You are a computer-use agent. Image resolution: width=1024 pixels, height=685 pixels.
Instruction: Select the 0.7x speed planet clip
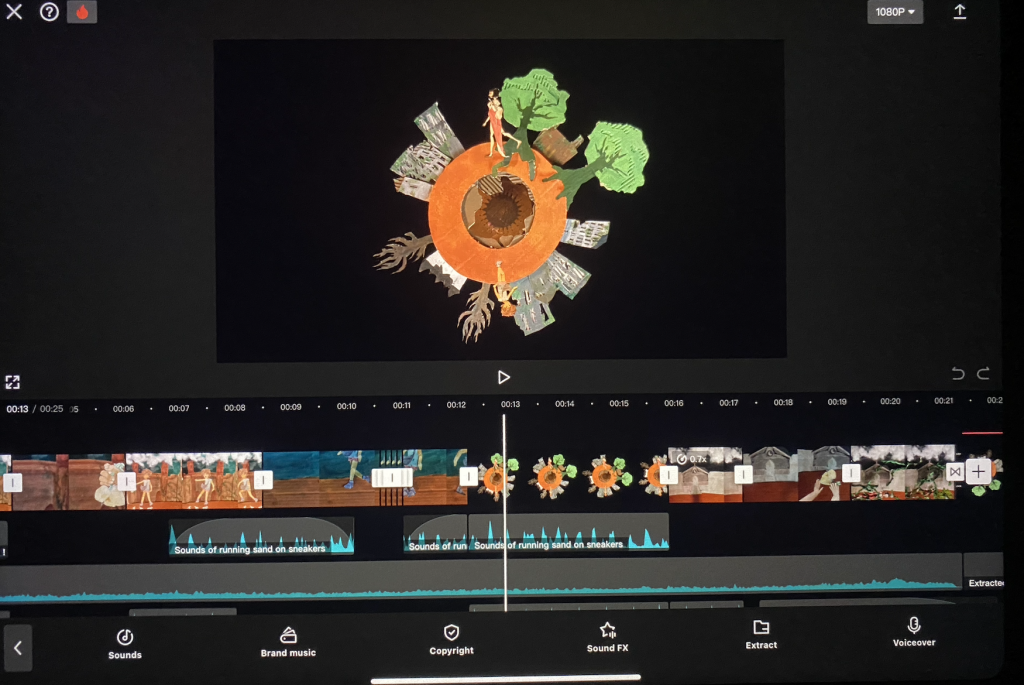pos(705,476)
